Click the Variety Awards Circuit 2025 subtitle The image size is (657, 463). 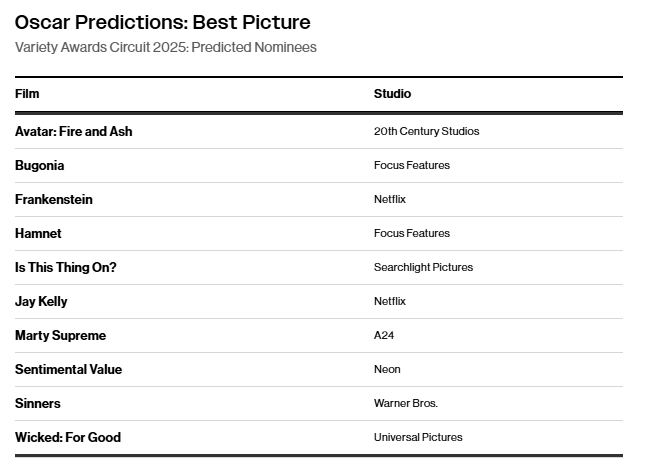(166, 48)
